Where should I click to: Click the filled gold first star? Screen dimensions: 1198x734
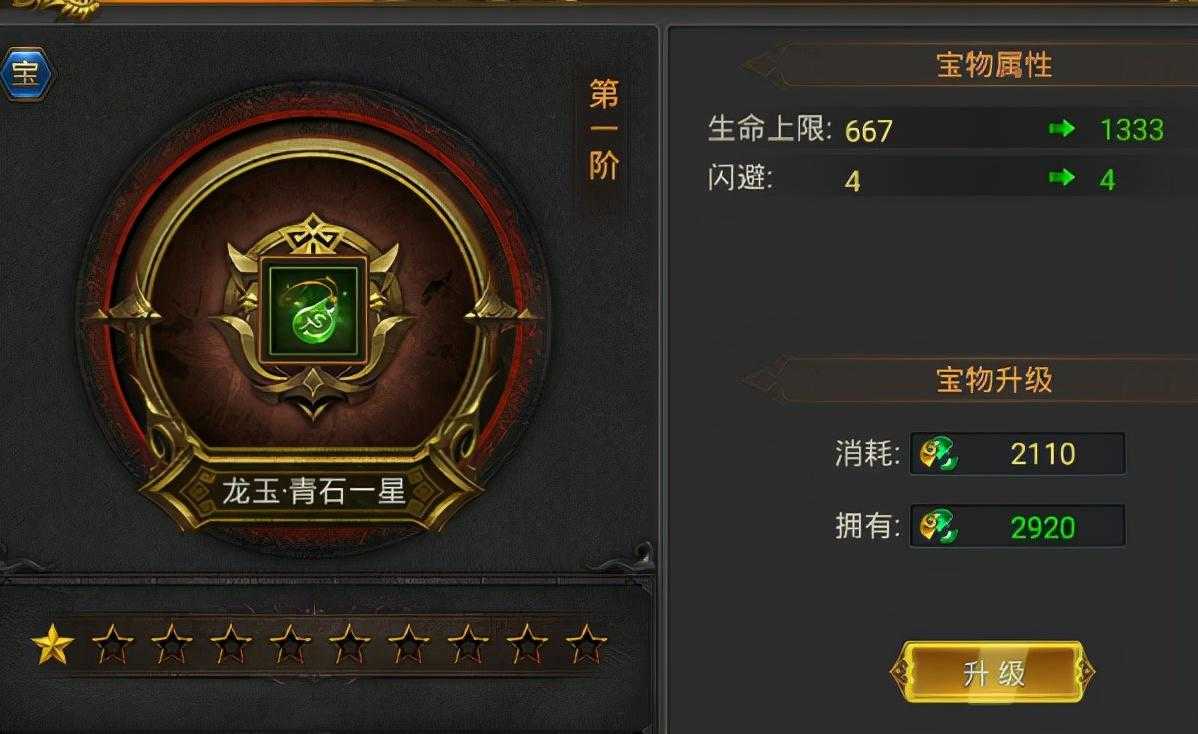(x=53, y=644)
